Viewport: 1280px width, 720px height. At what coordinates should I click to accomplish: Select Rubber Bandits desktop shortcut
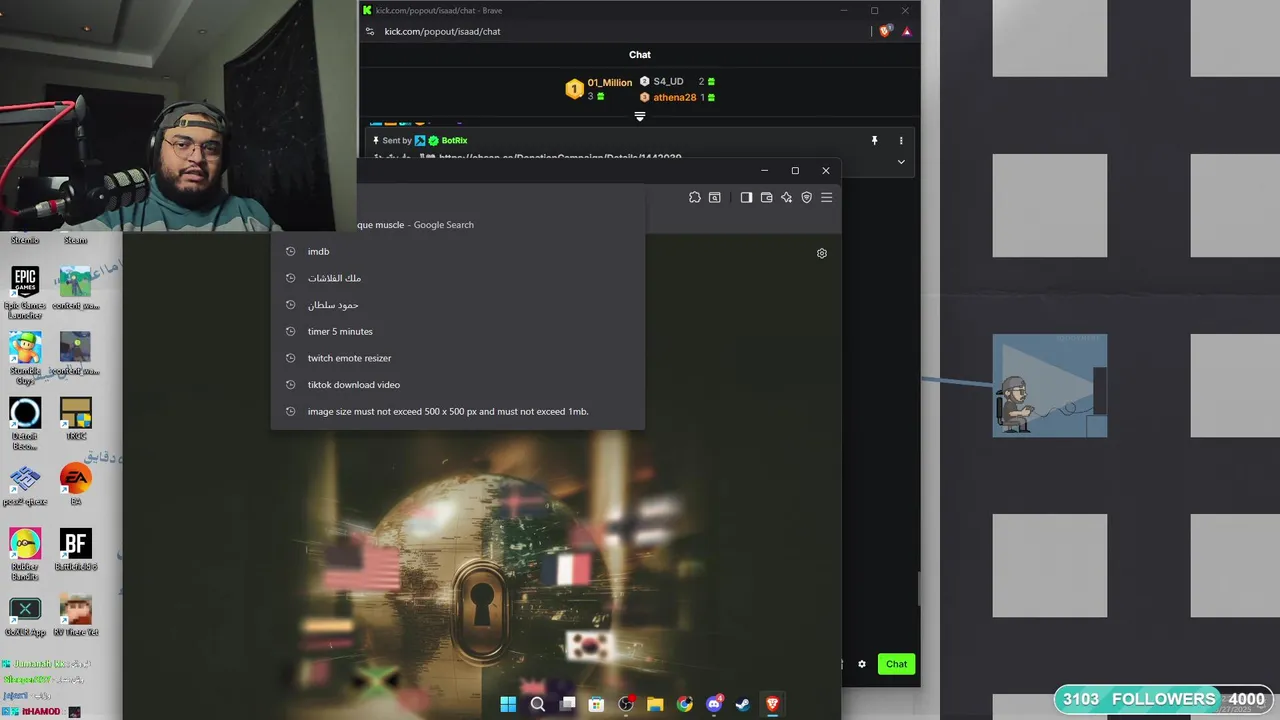25,554
